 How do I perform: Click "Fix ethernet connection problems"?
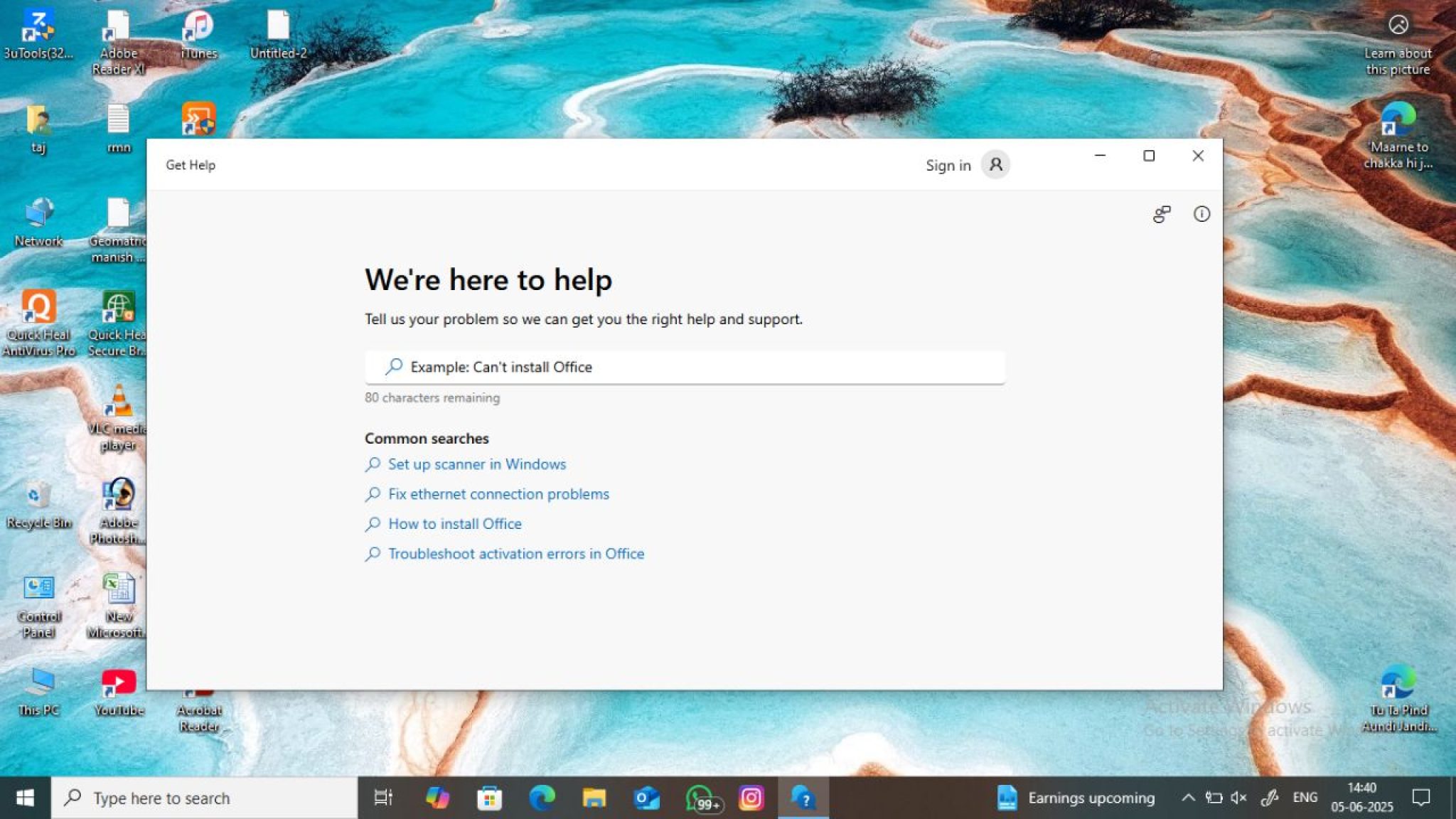[498, 493]
